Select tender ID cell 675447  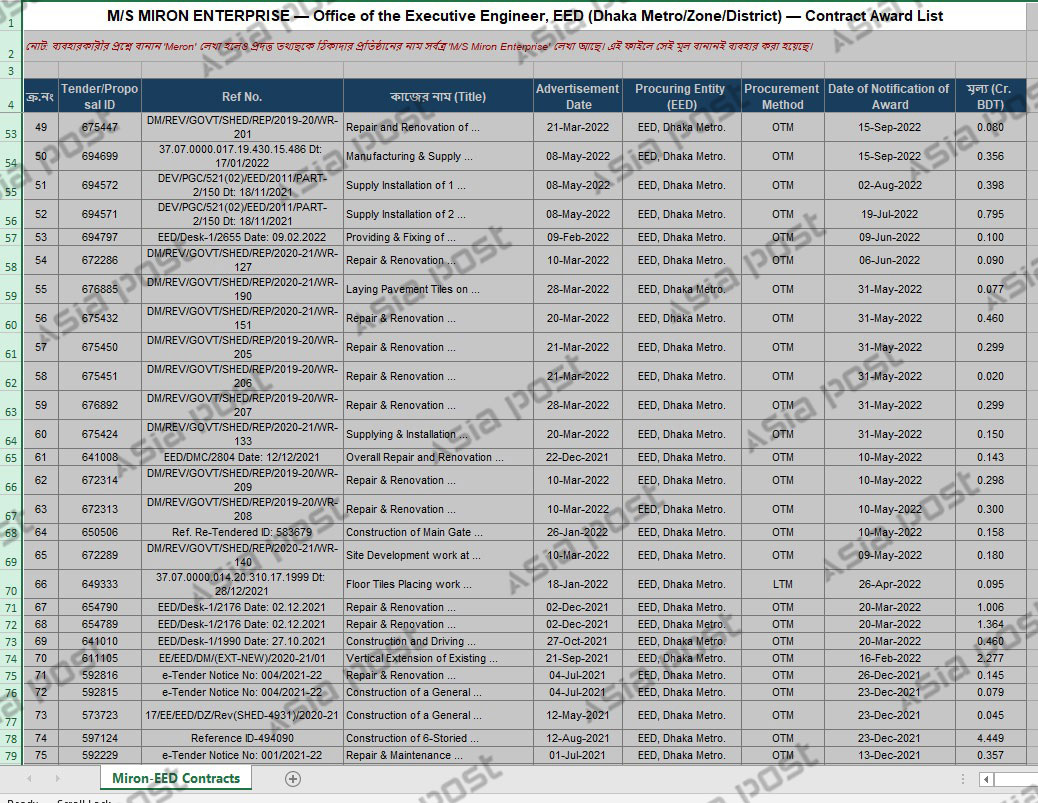(99, 127)
